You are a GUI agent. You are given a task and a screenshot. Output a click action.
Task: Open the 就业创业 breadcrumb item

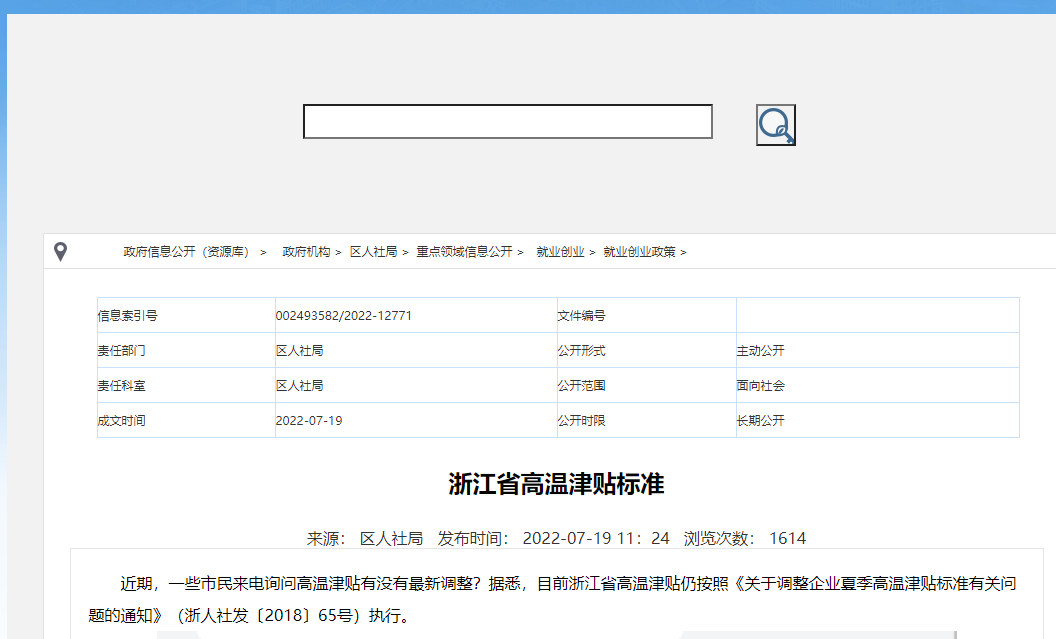560,252
